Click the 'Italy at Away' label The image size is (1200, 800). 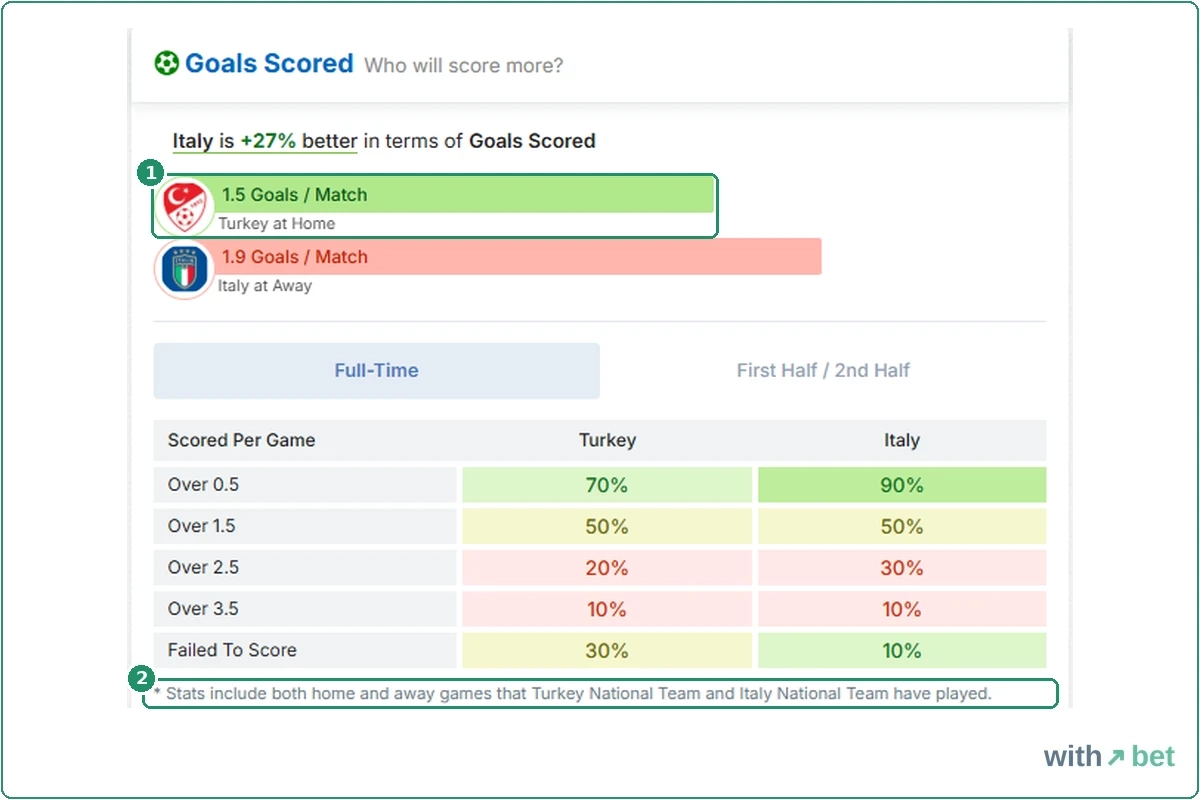click(x=265, y=286)
